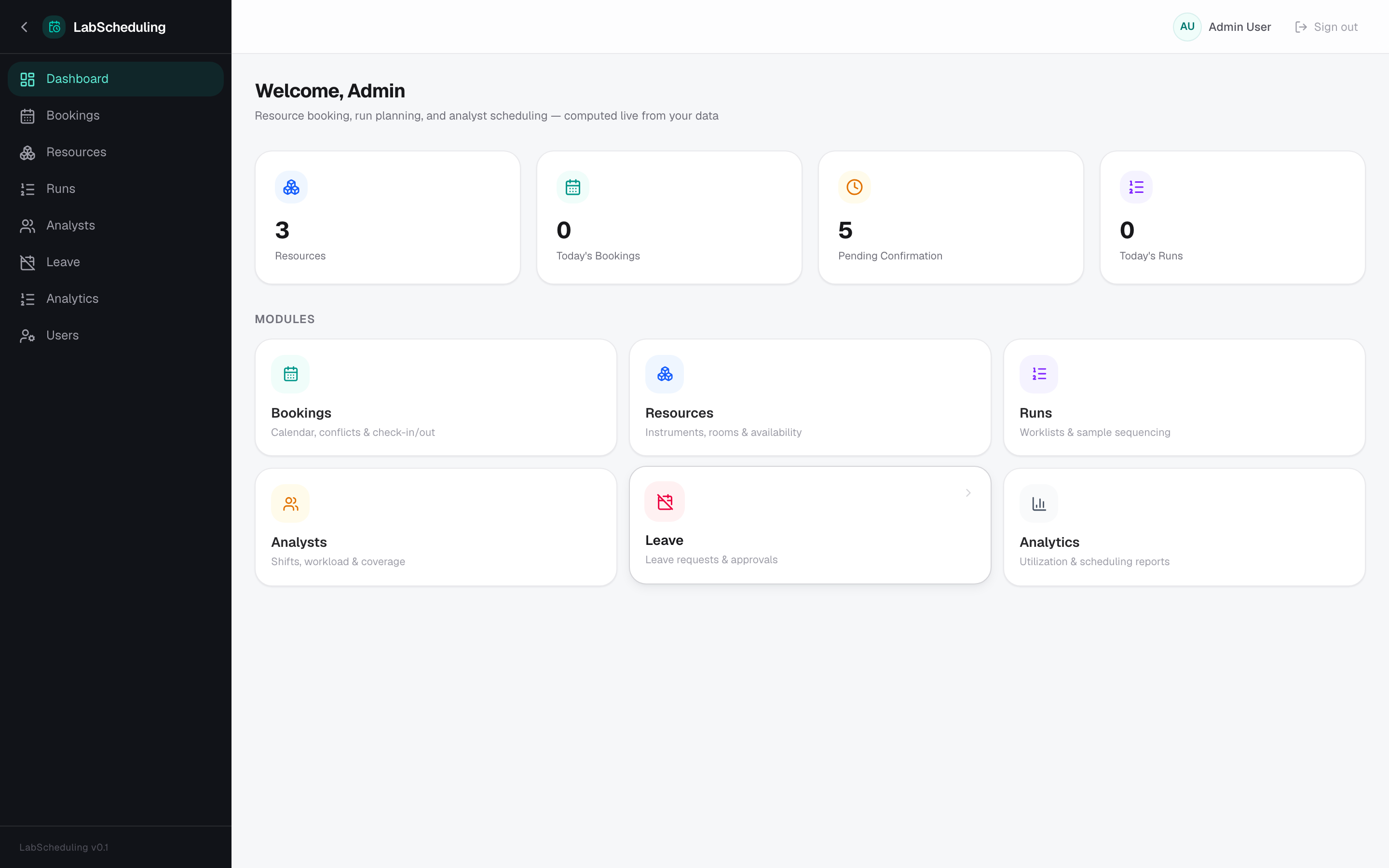Go to Bookings in sidebar menu

[x=115, y=116]
